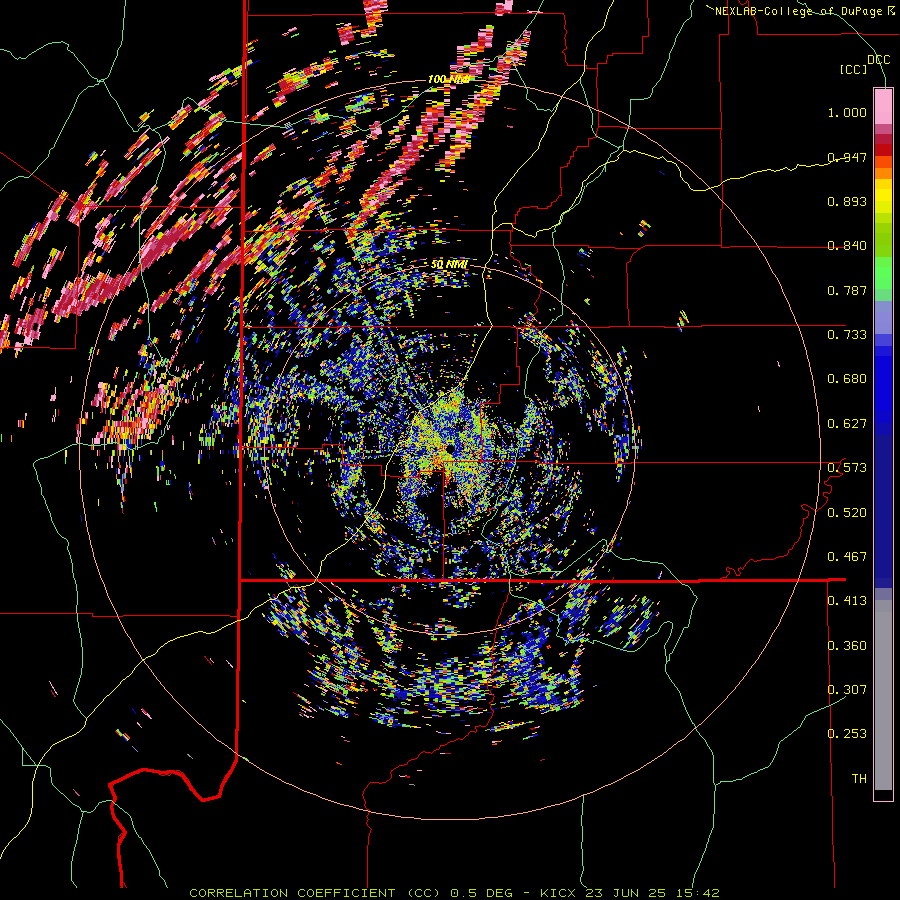This screenshot has height=900, width=900.
Task: Select the 0.893 scale value
Action: 847,201
